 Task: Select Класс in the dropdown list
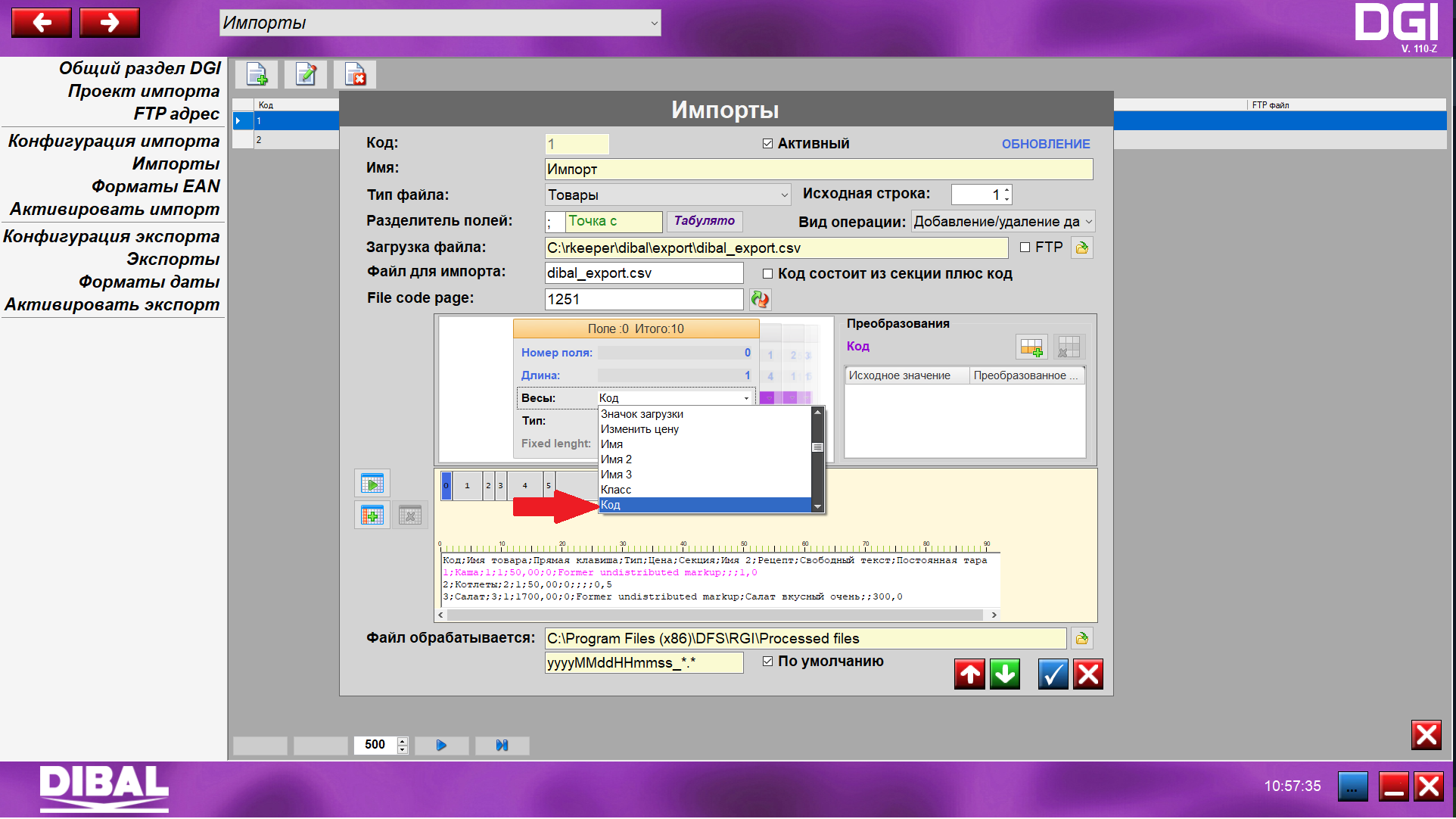click(x=616, y=490)
